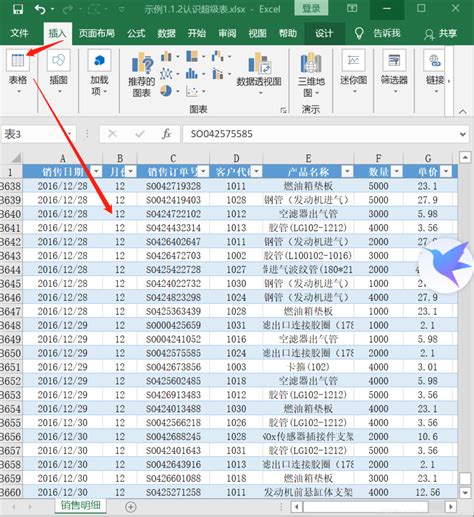Add a new sheet with plus button
474x517 pixels.
pyautogui.click(x=131, y=507)
